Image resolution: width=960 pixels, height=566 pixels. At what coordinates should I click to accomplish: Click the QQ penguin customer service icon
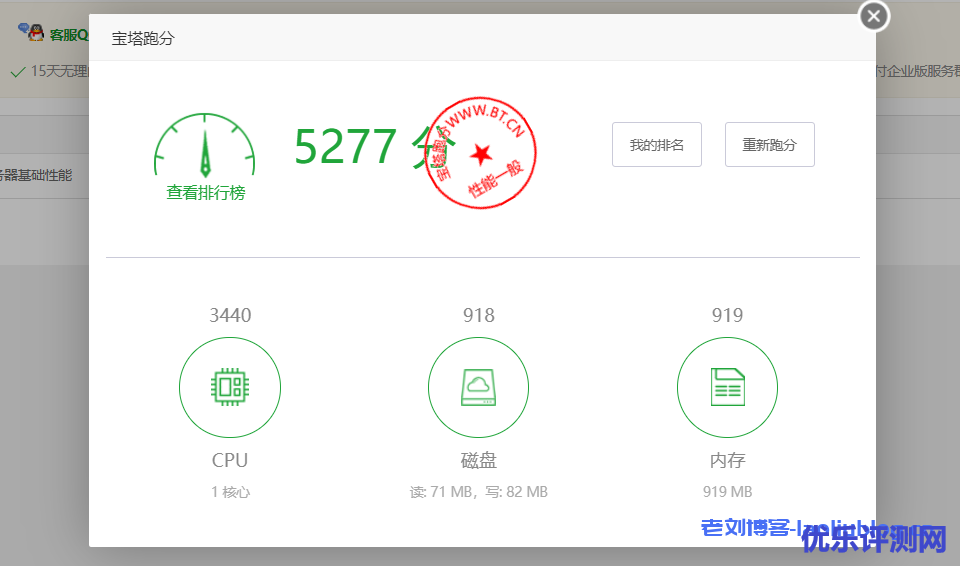click(31, 32)
